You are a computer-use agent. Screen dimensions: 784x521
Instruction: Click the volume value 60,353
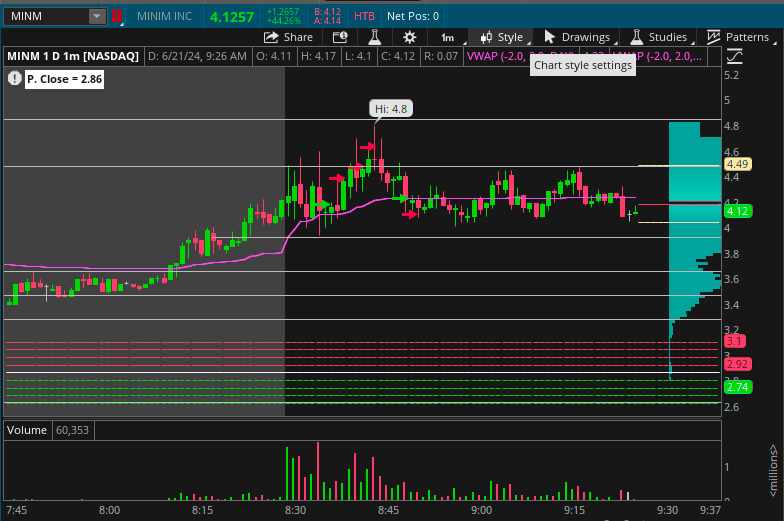pyautogui.click(x=72, y=430)
